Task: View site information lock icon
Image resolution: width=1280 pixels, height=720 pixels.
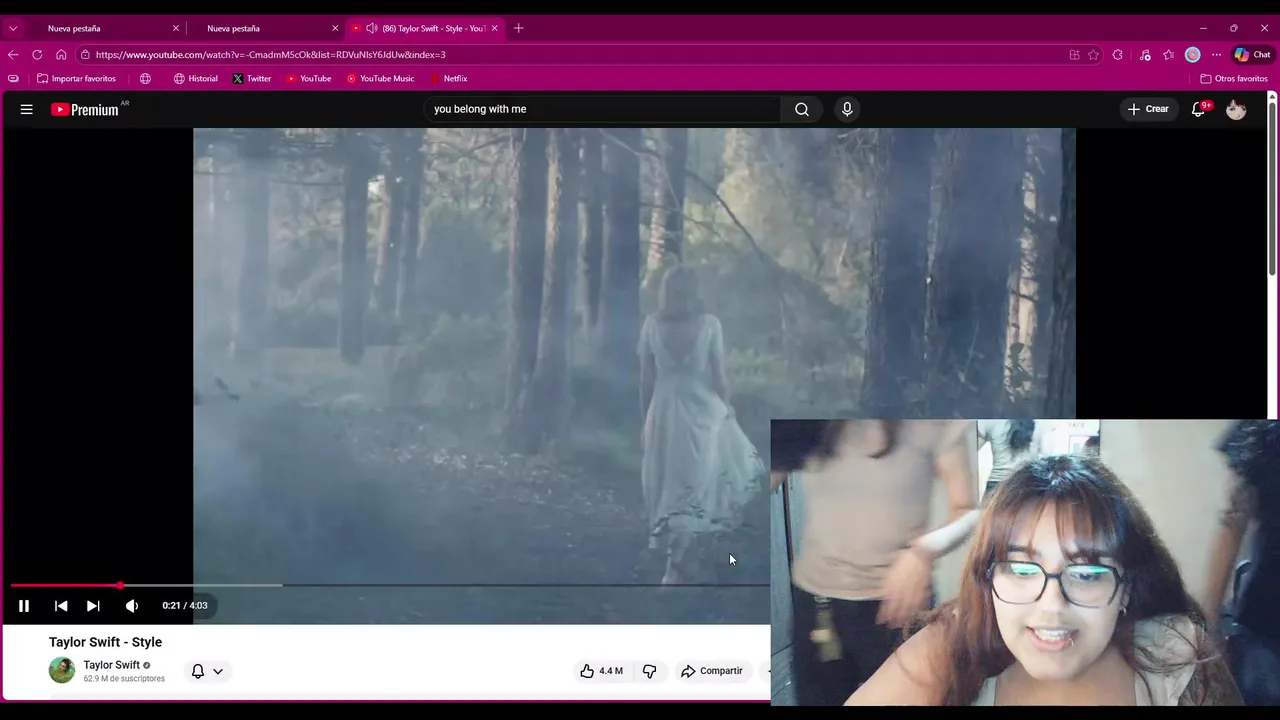Action: click(x=85, y=55)
